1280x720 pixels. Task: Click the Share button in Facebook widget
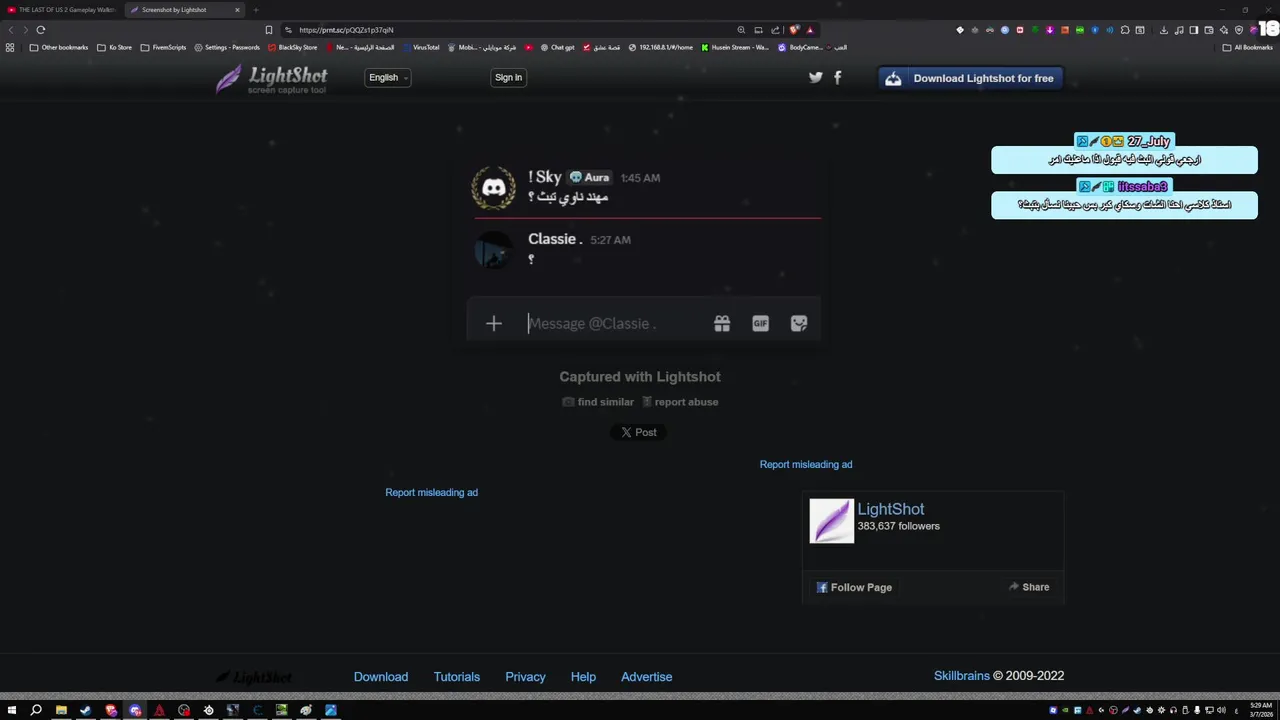click(x=1029, y=587)
